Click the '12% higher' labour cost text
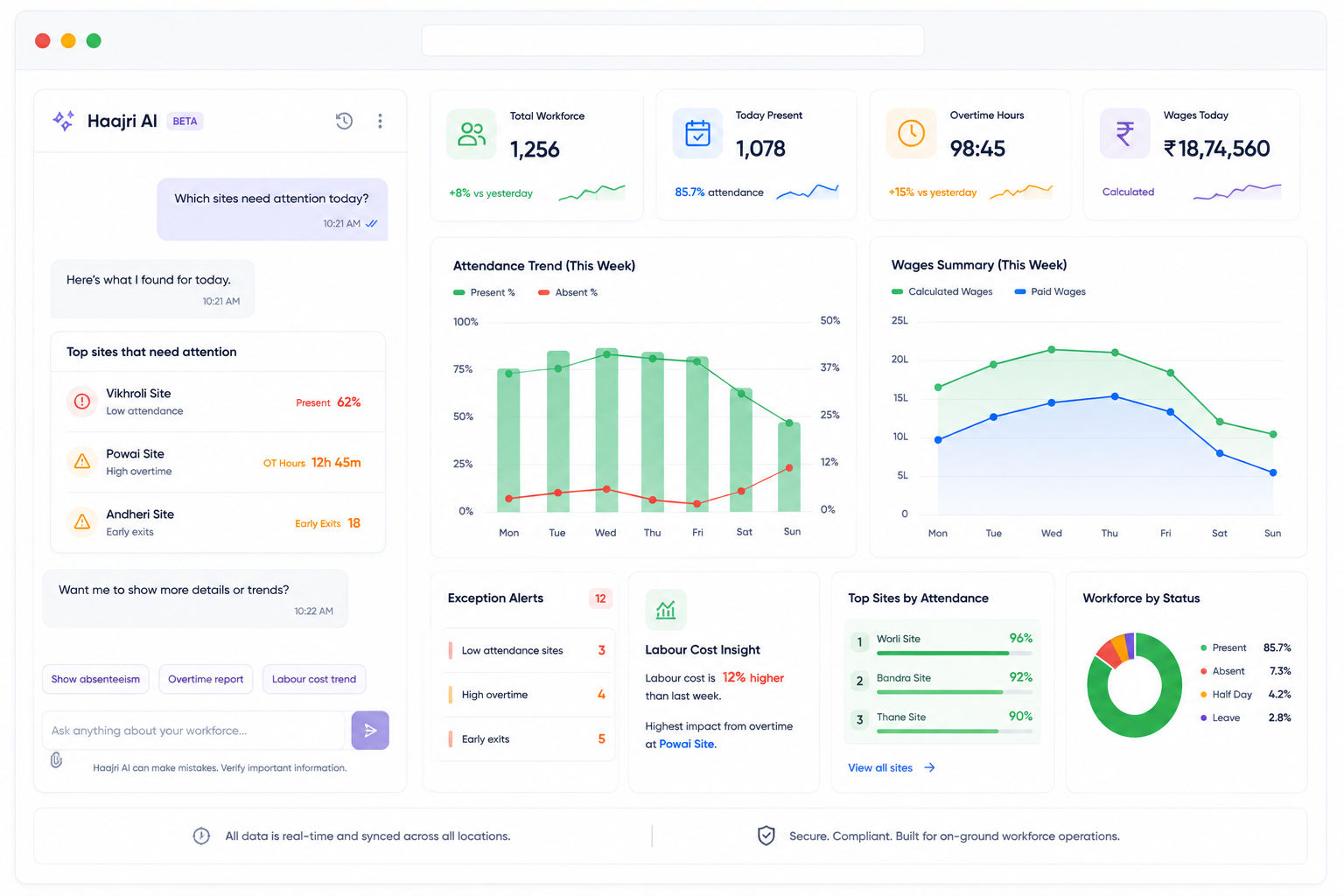Viewport: 1344px width, 896px height. coord(753,677)
